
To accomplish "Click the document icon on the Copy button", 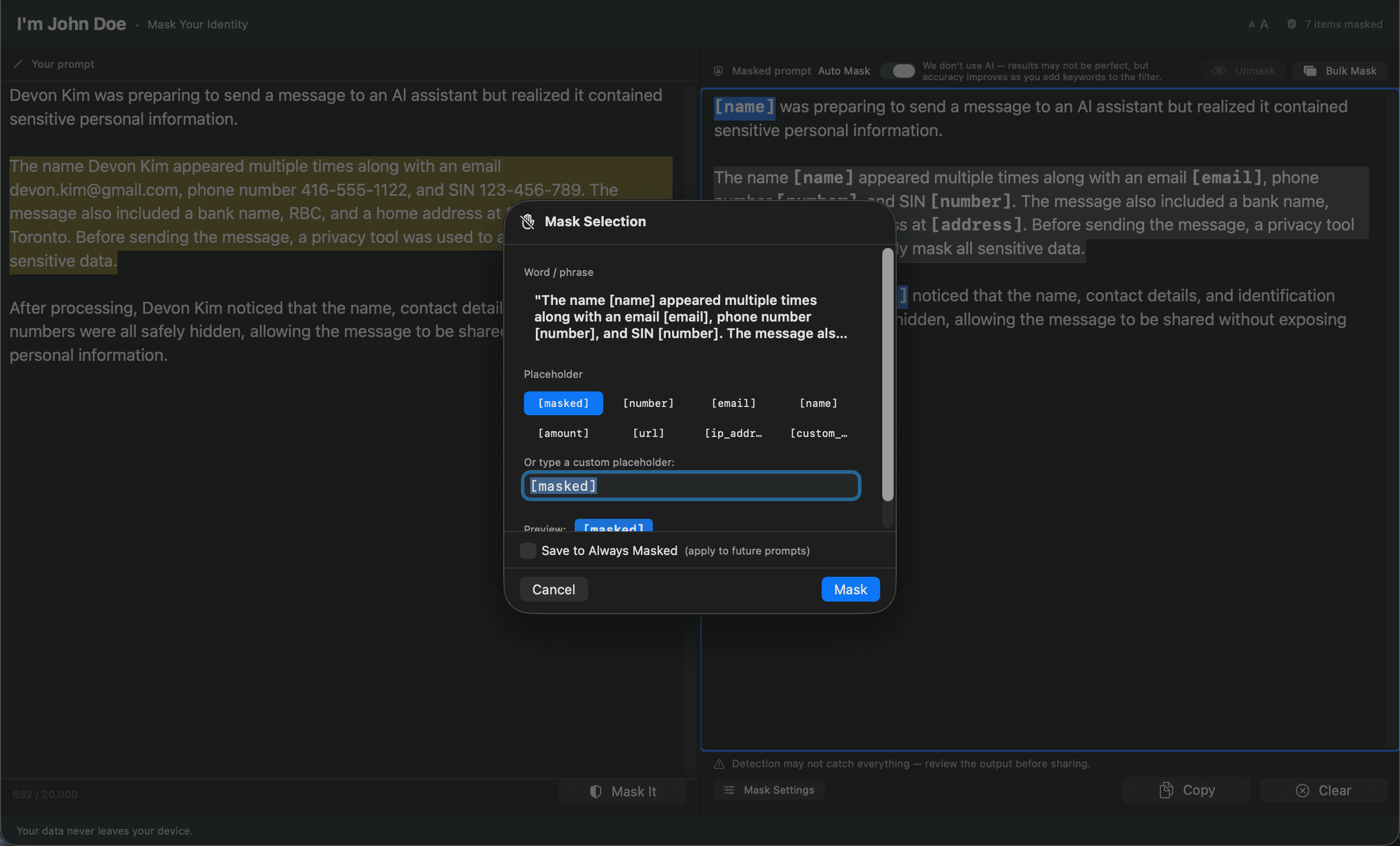I will click(1166, 790).
